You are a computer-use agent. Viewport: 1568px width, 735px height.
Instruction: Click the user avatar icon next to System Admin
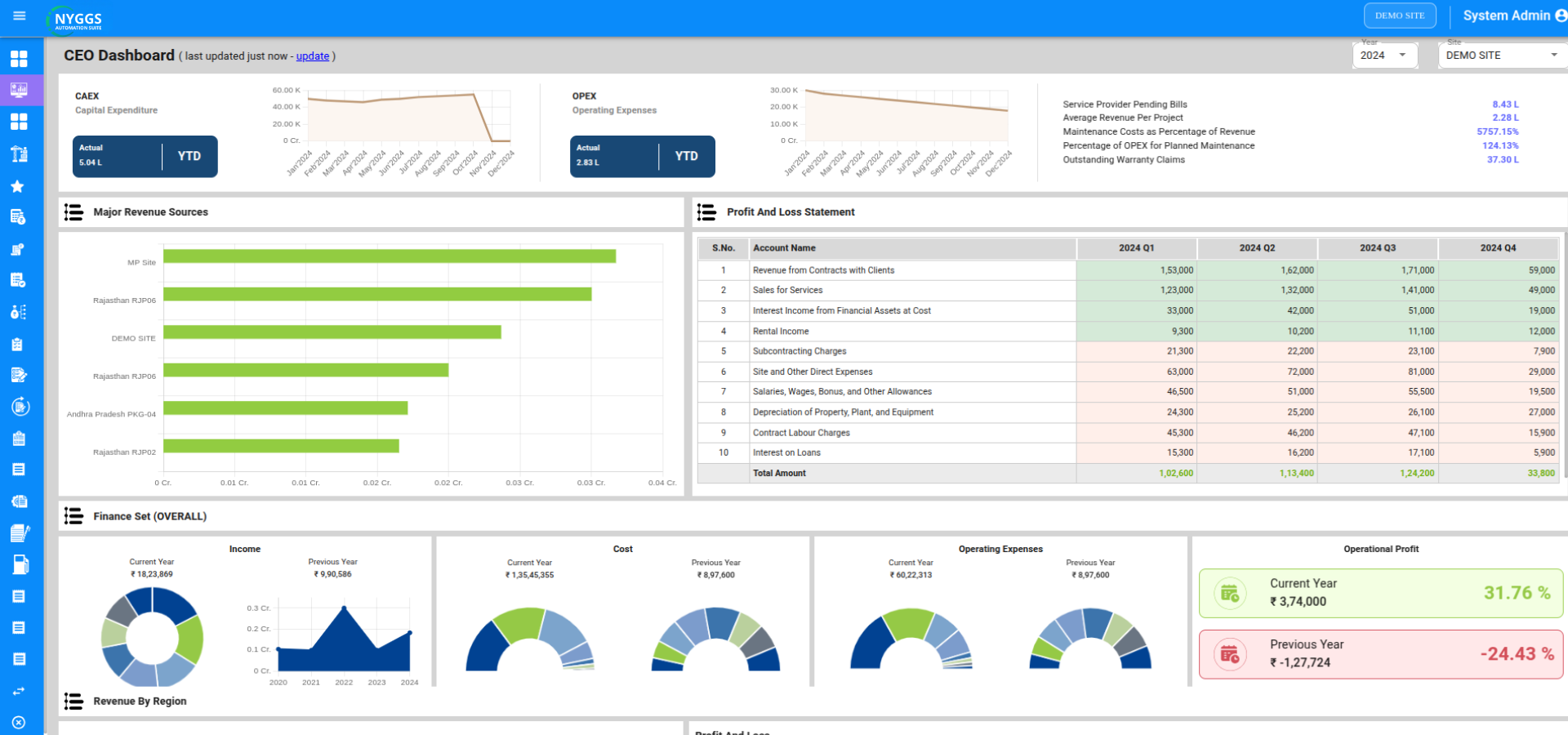click(x=1561, y=16)
